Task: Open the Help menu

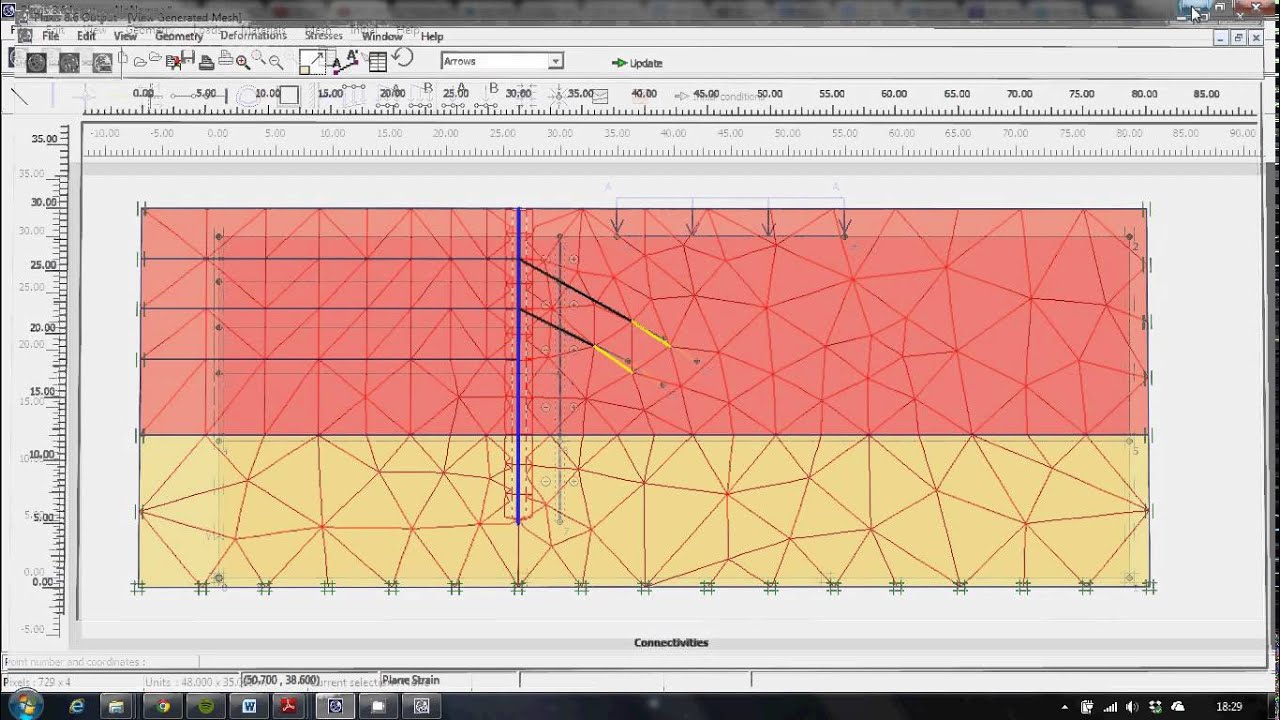Action: click(x=432, y=36)
